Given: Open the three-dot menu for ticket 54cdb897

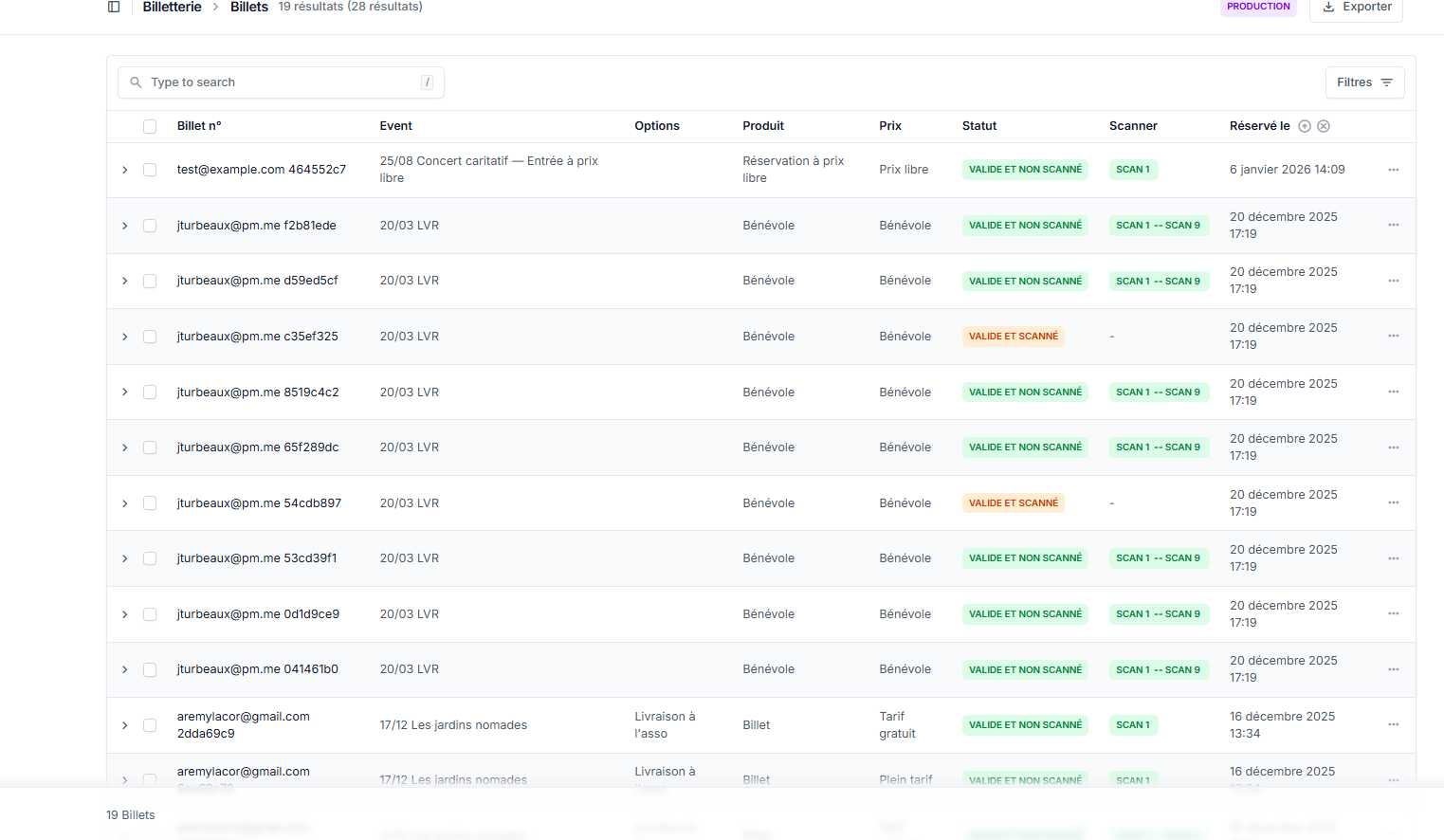Looking at the screenshot, I should point(1393,503).
